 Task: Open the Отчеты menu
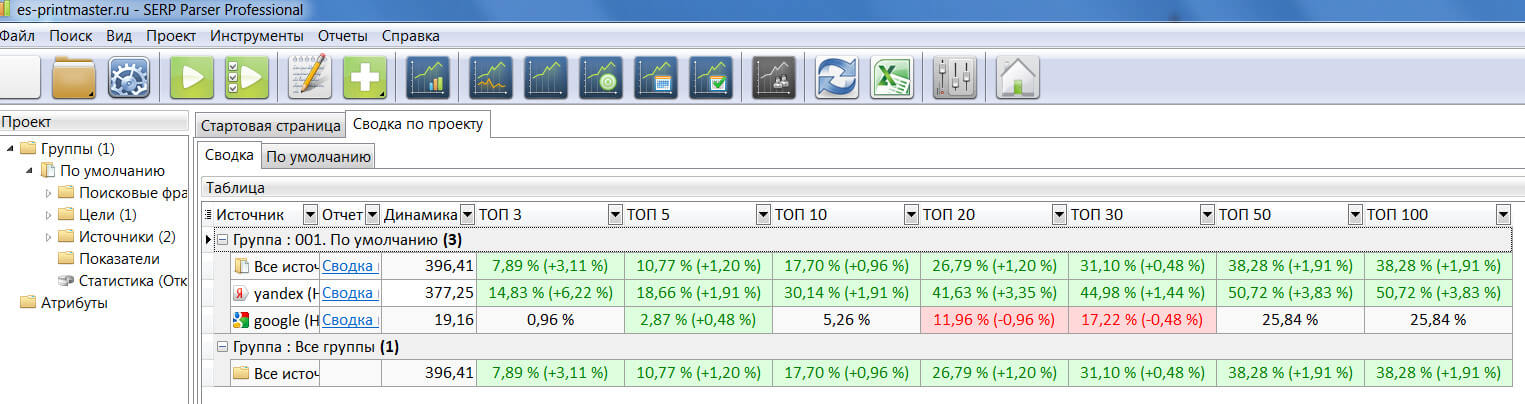pyautogui.click(x=343, y=35)
